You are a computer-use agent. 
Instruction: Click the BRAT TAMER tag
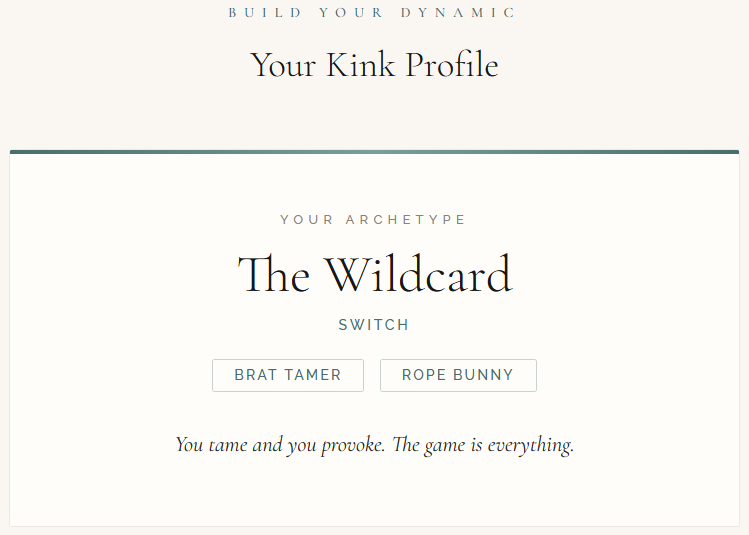pyautogui.click(x=288, y=375)
